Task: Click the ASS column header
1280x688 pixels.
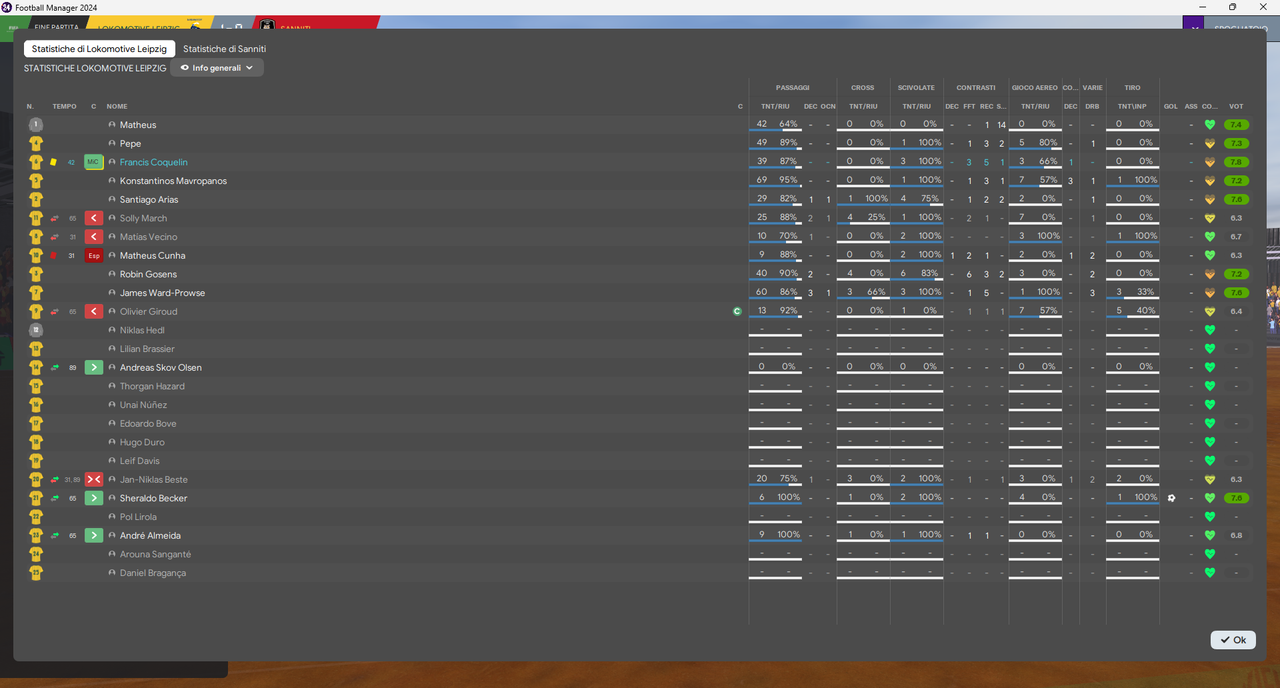Action: tap(1191, 106)
